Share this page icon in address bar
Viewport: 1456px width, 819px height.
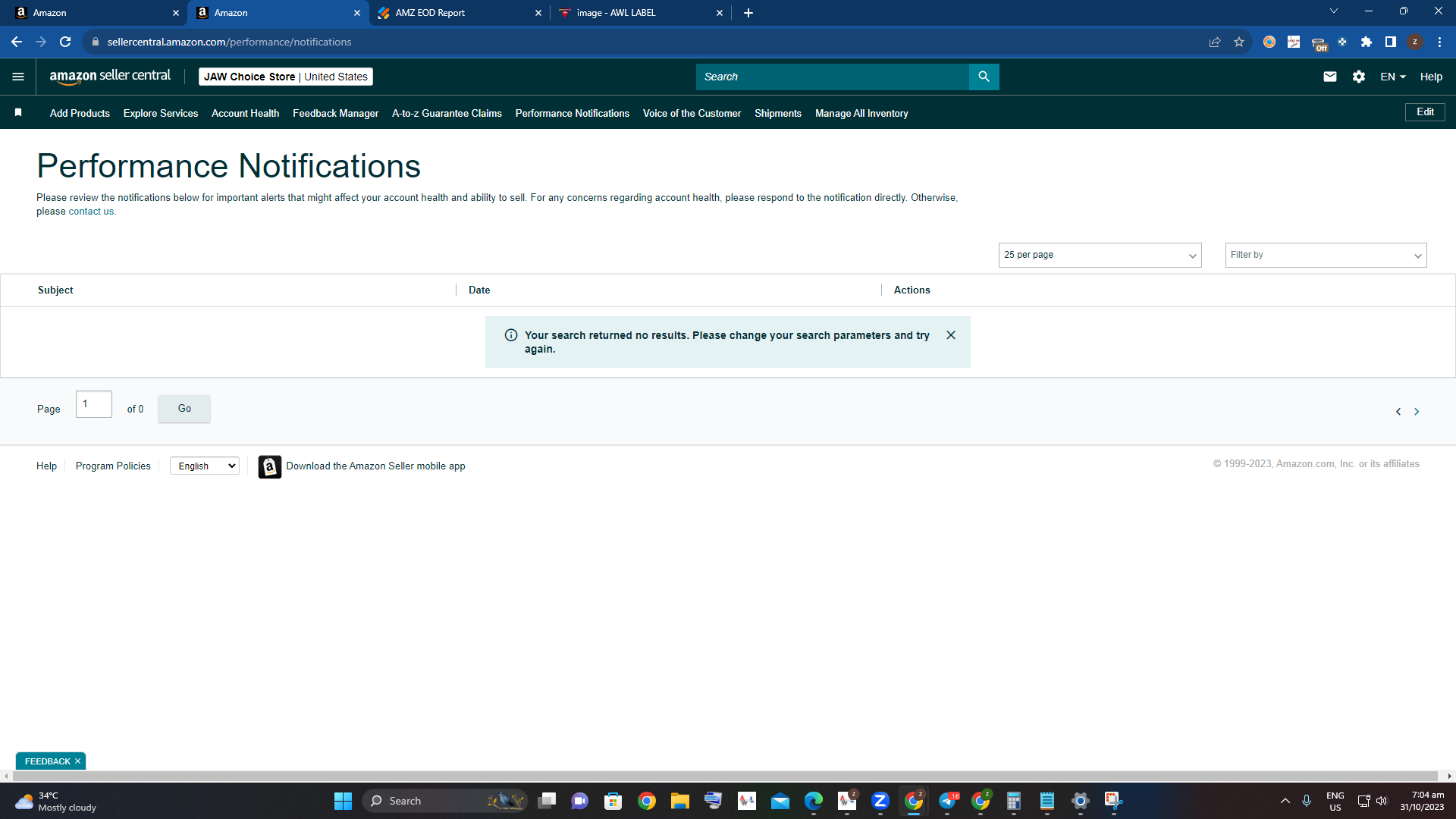tap(1215, 42)
